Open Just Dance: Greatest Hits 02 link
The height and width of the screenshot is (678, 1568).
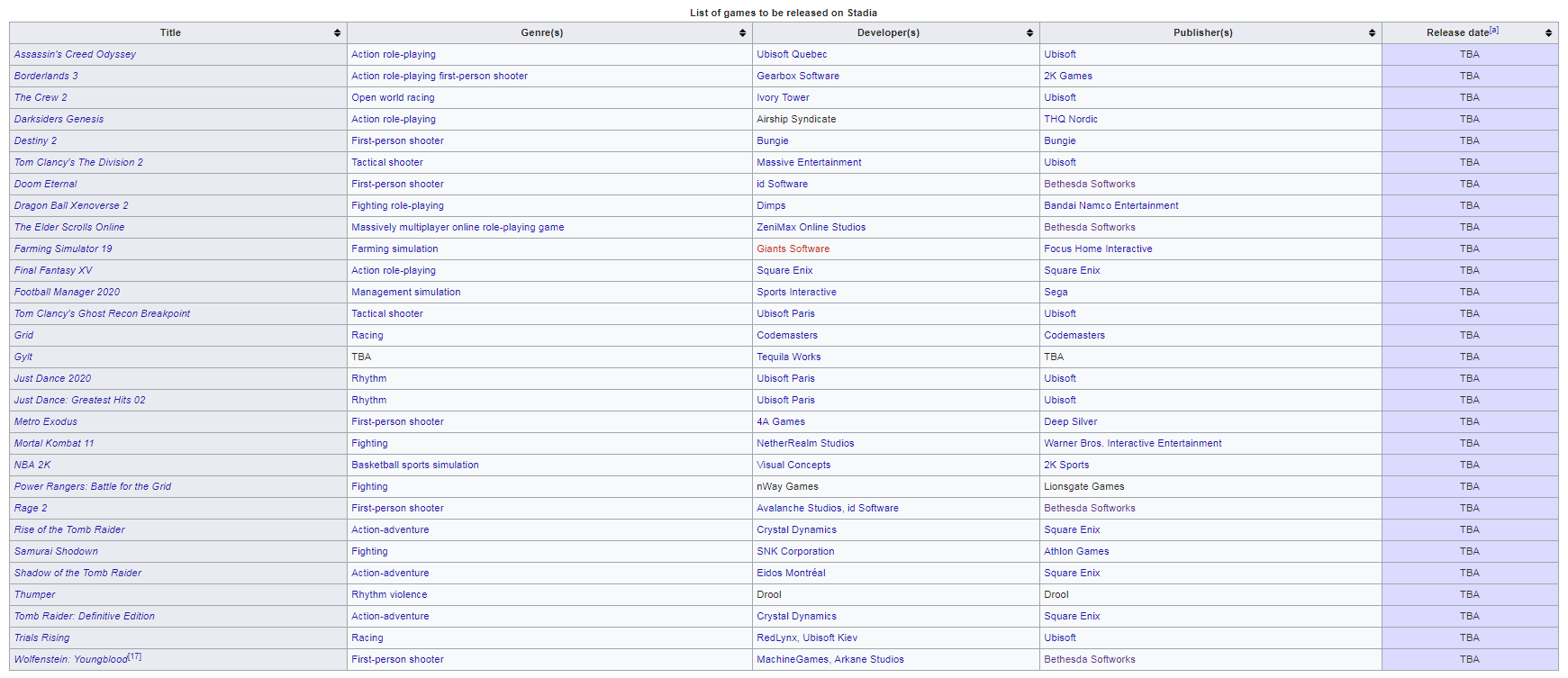[79, 400]
